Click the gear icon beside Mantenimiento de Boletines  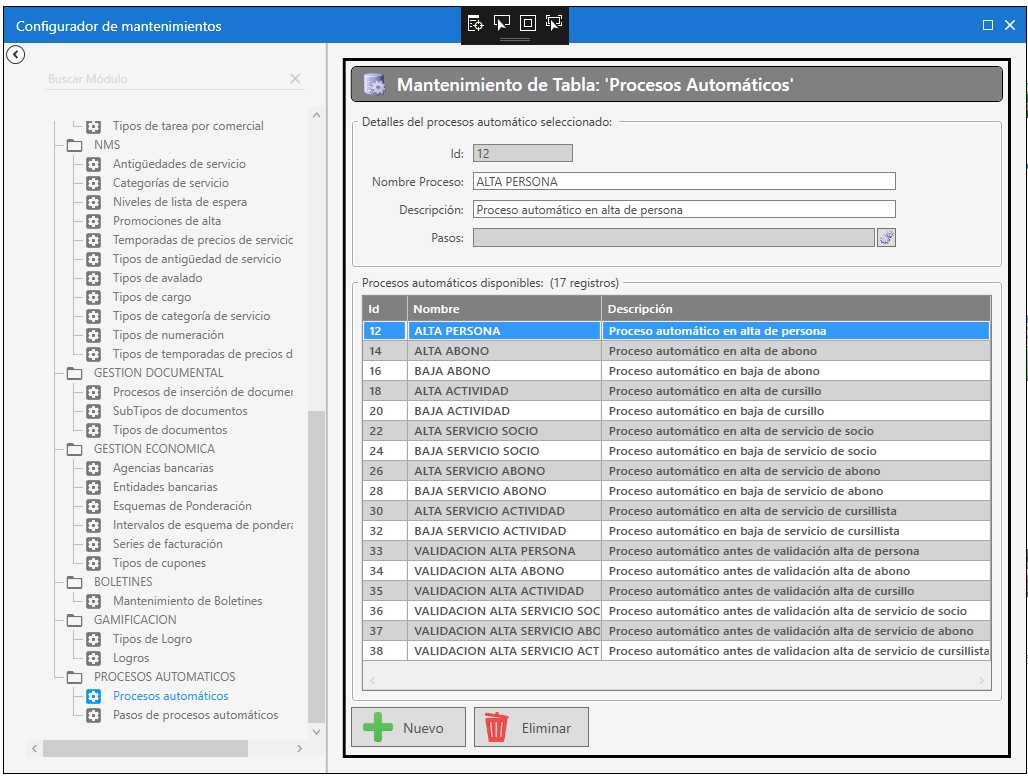coord(94,601)
